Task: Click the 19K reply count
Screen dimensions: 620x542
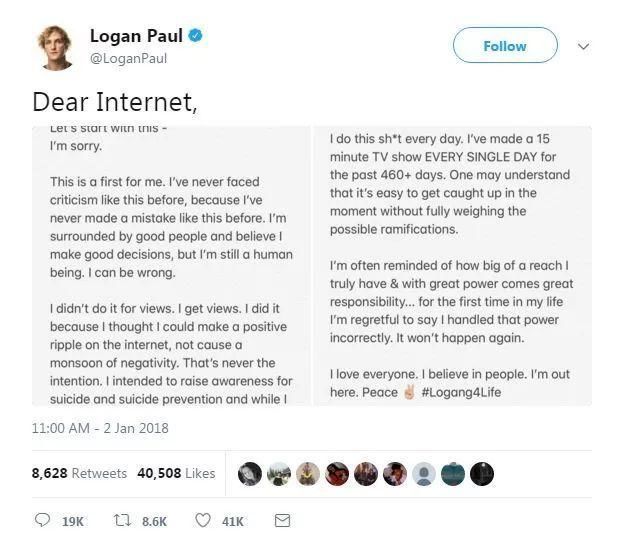Action: 72,521
